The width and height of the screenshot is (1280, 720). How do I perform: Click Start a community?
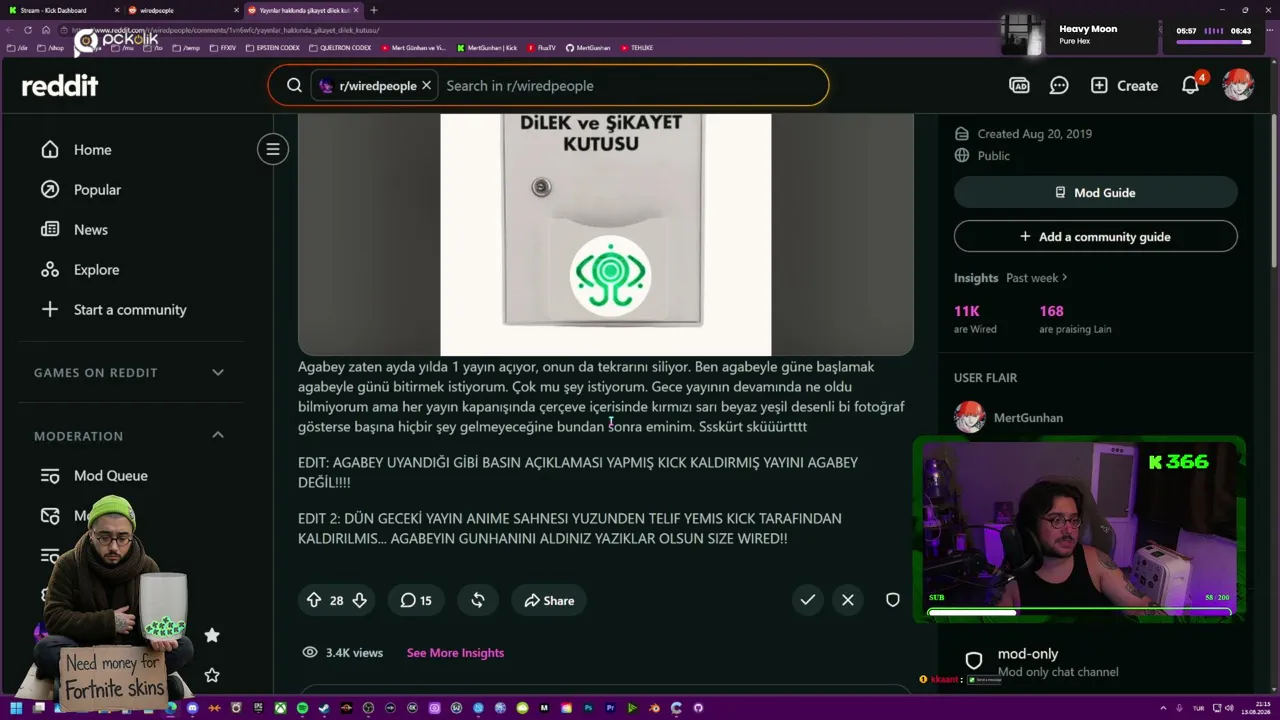click(130, 310)
